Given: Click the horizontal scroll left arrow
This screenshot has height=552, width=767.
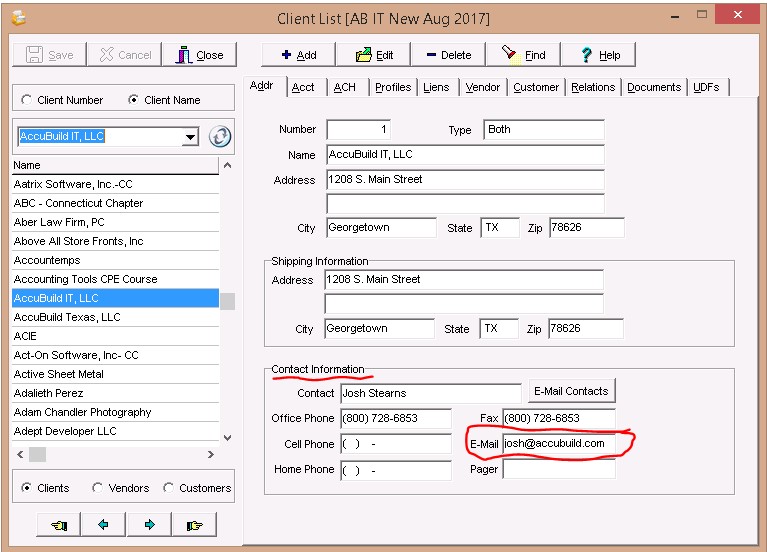Looking at the screenshot, I should tap(20, 455).
